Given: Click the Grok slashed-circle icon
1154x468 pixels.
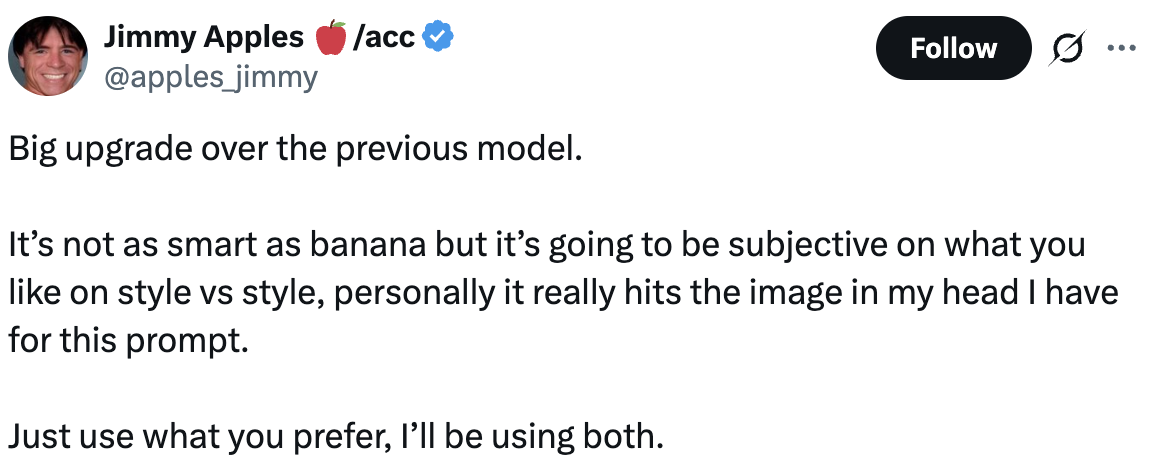Looking at the screenshot, I should (x=1067, y=48).
